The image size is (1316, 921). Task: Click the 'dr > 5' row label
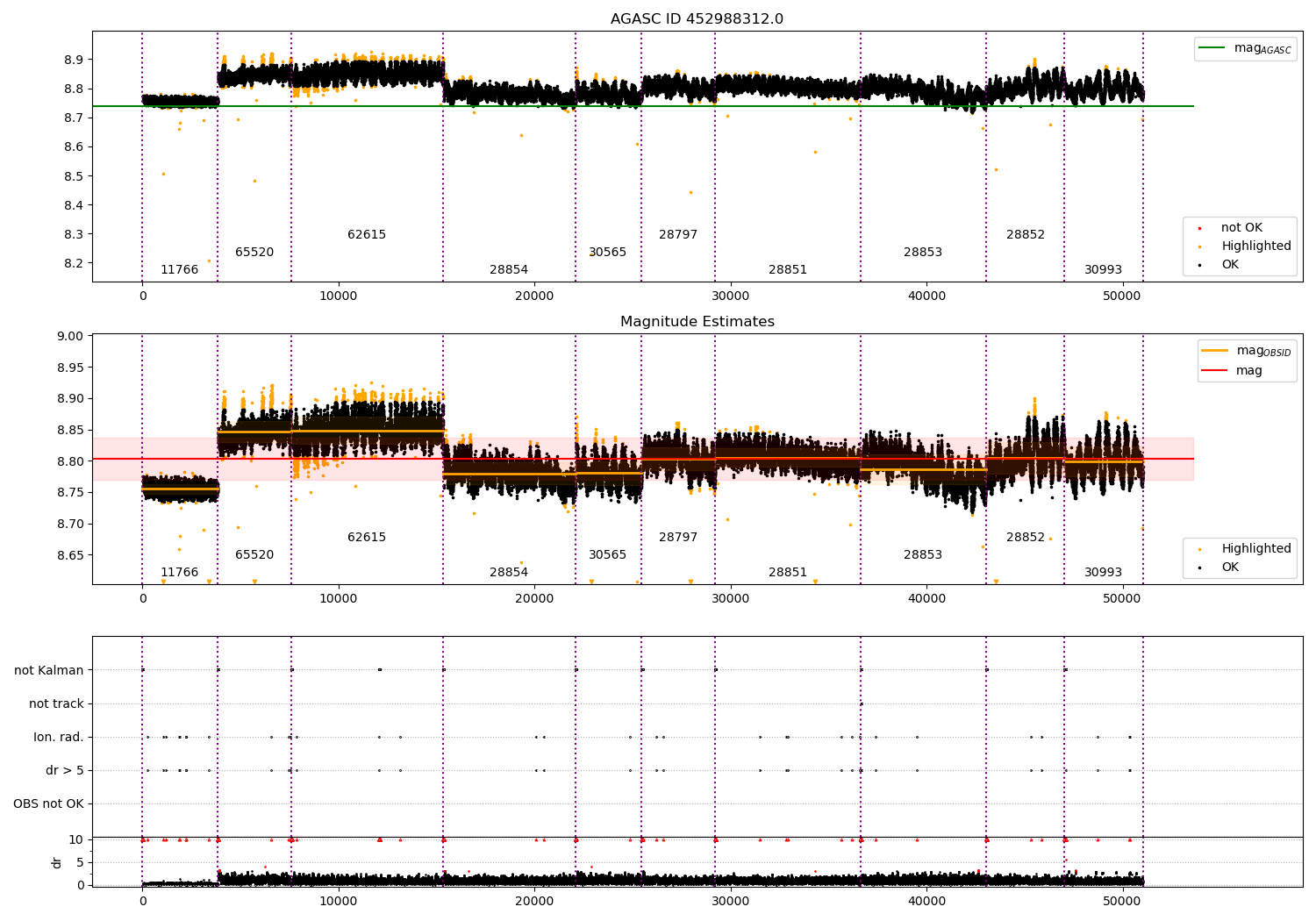coord(65,771)
